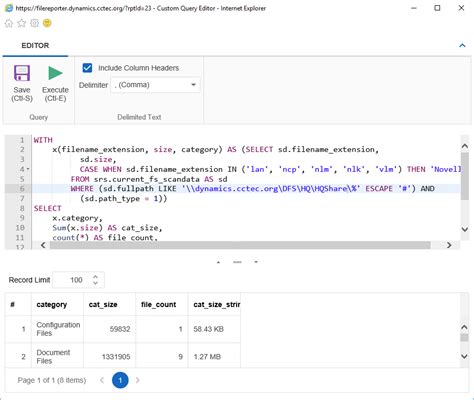
Task: Fold code at line 4 marker
Action: [28, 169]
